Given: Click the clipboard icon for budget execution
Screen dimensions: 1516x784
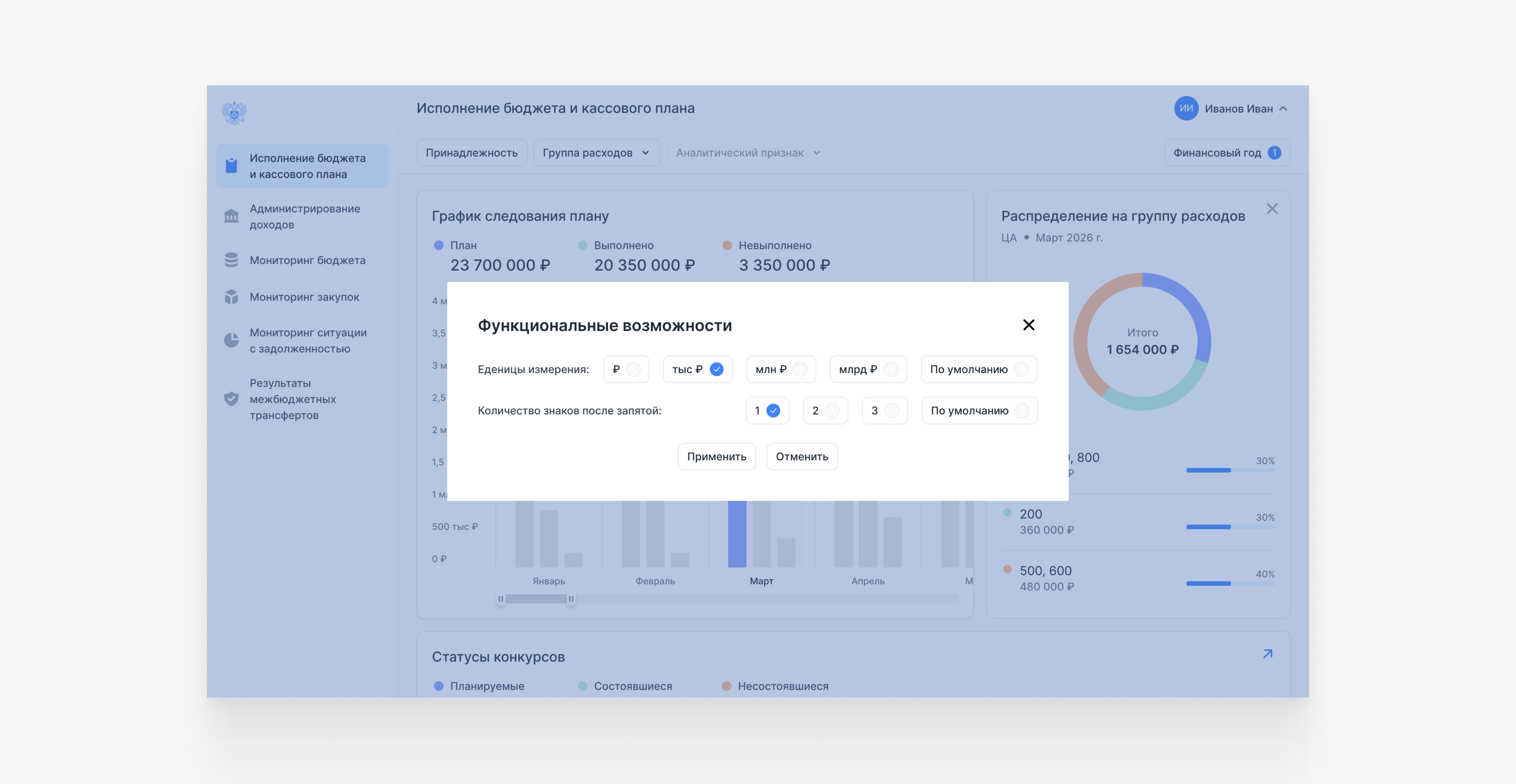Looking at the screenshot, I should 231,166.
